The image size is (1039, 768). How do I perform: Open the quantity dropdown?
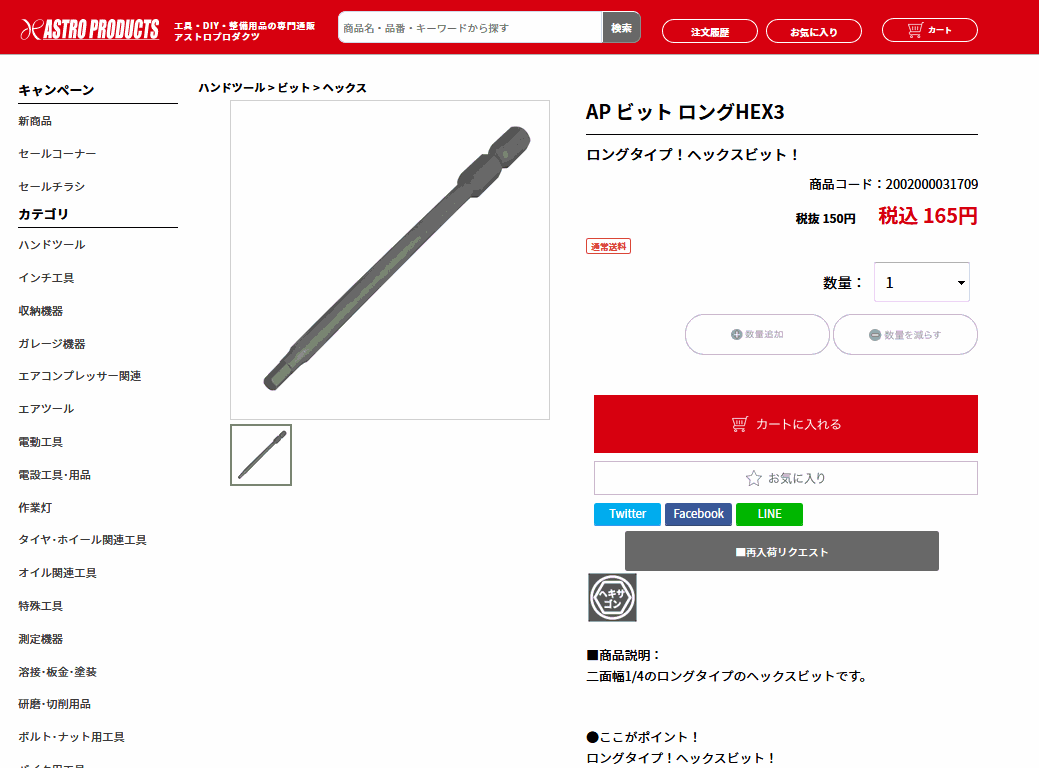pyautogui.click(x=922, y=282)
